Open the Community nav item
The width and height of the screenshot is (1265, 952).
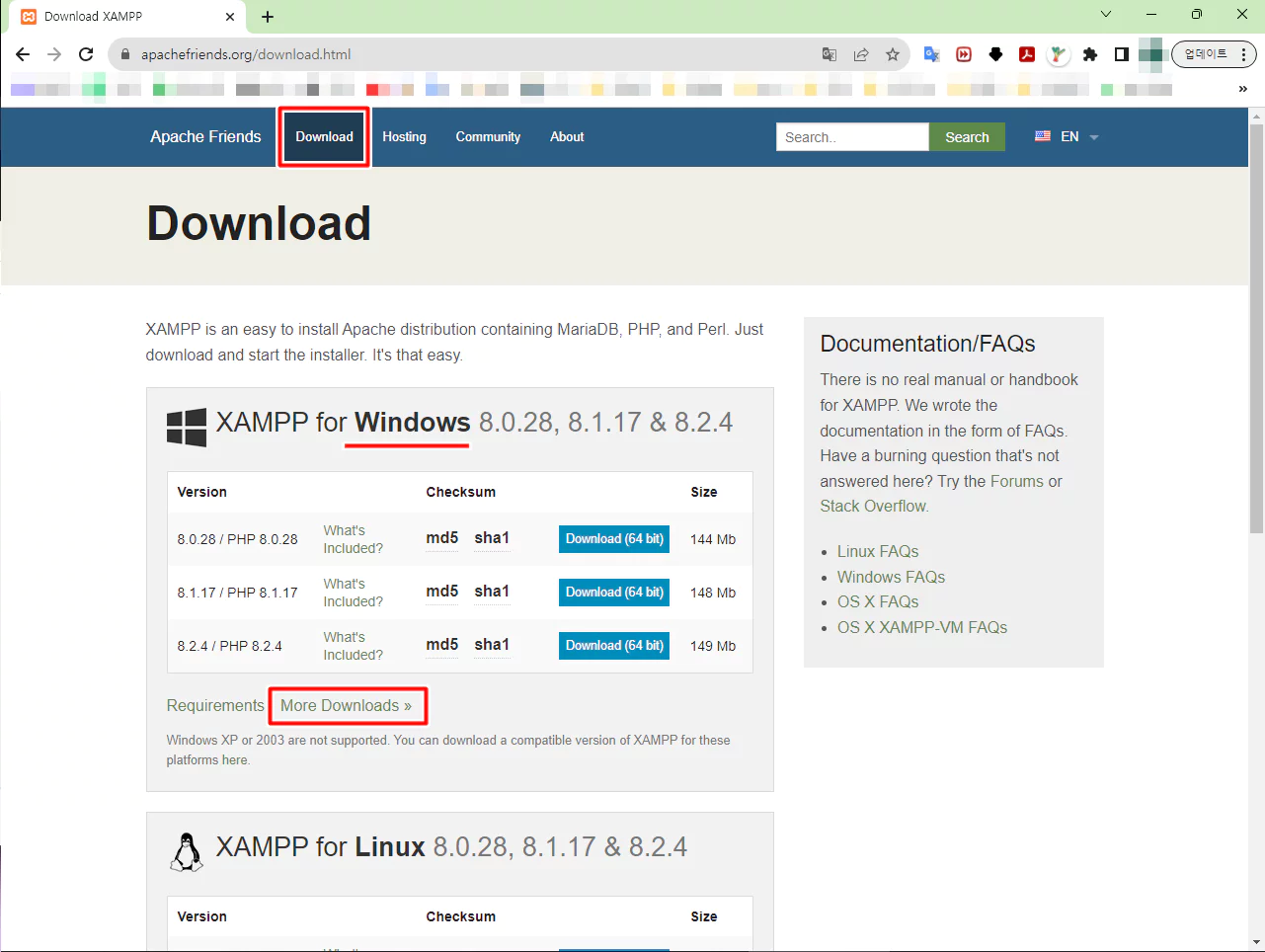pos(488,137)
